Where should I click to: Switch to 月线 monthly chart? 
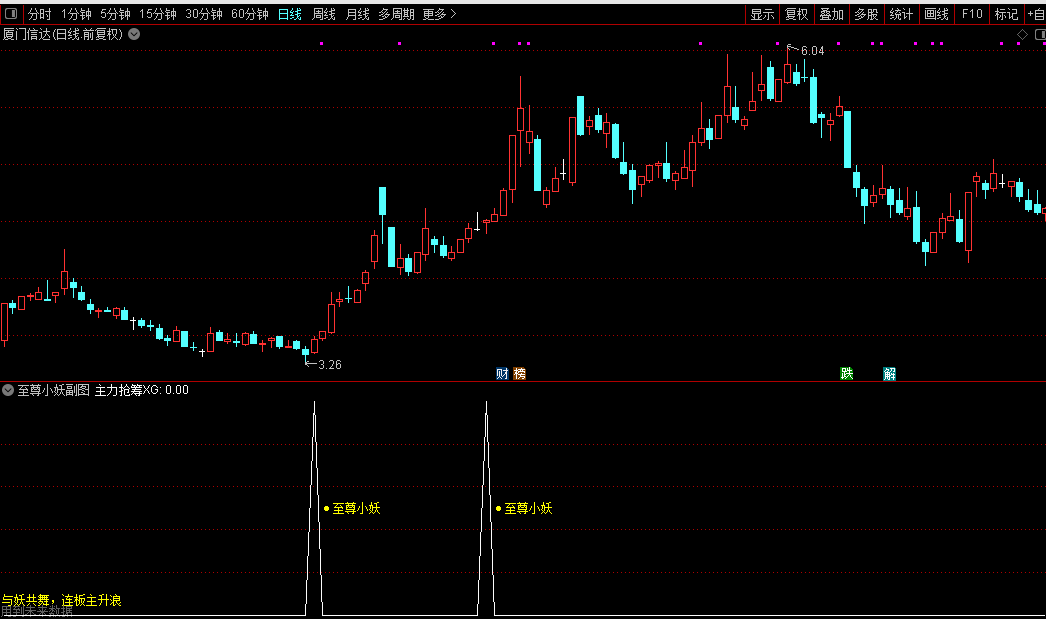pos(358,14)
